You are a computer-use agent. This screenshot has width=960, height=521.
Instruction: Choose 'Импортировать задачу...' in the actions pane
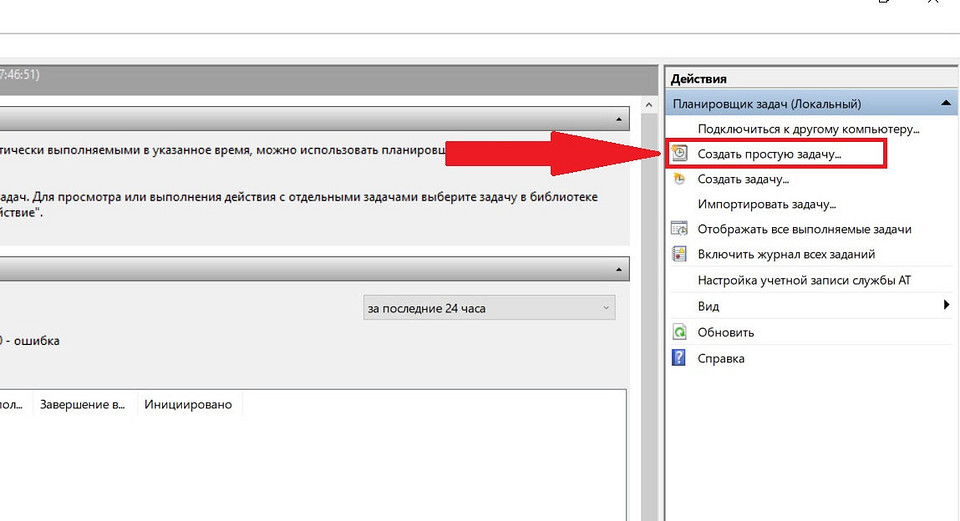coord(766,204)
